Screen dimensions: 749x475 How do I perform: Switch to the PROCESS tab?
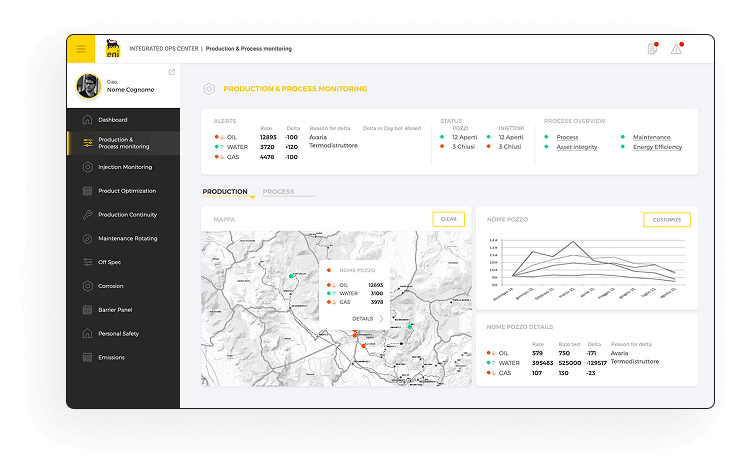(x=278, y=191)
